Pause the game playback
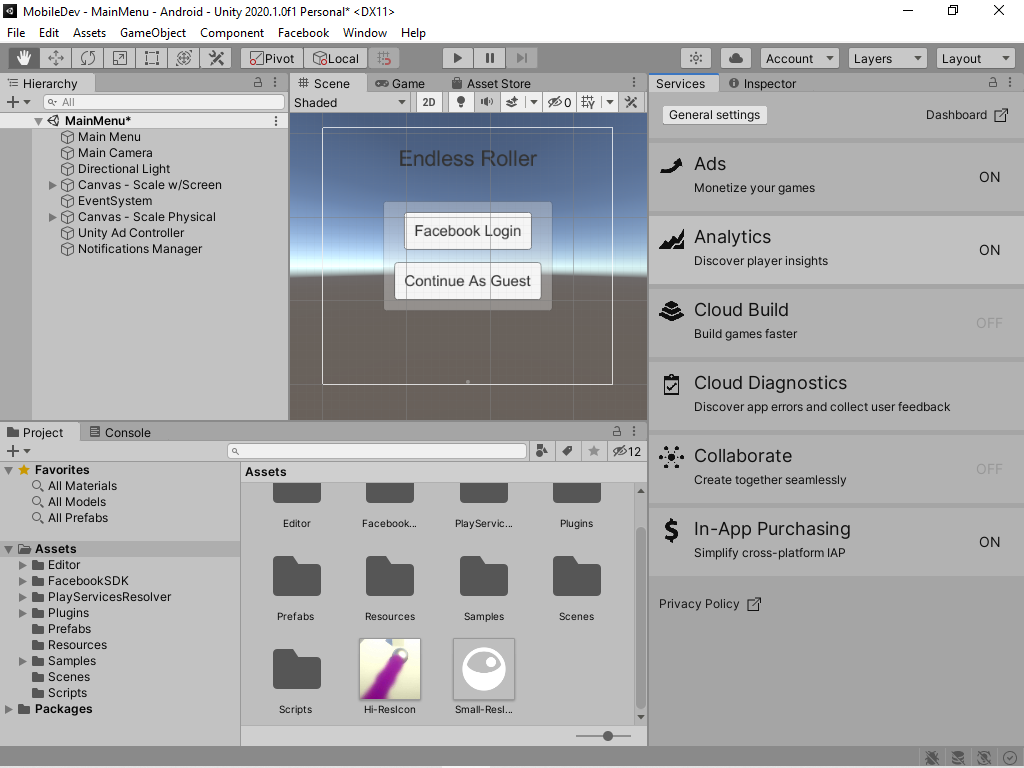The height and width of the screenshot is (768, 1024). pos(490,58)
